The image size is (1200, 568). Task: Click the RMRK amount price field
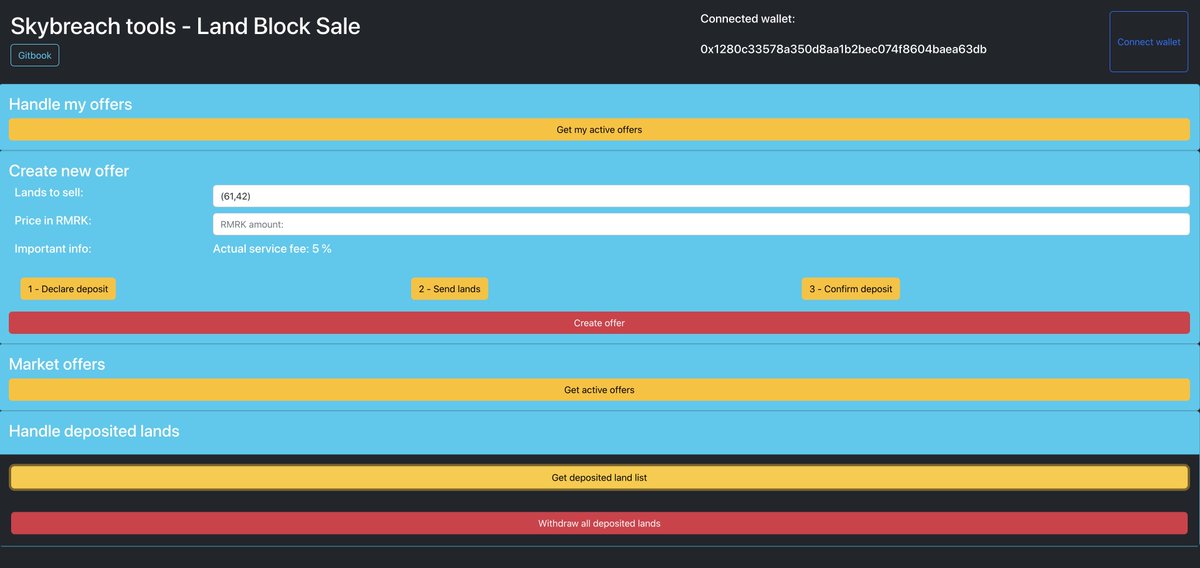(x=701, y=224)
